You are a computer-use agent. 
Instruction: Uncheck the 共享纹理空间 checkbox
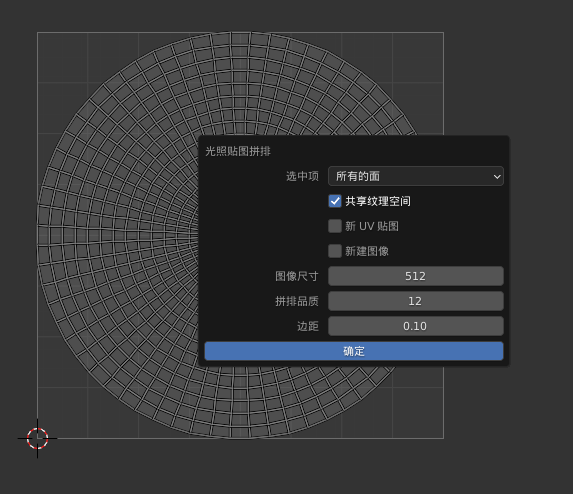[x=335, y=201]
